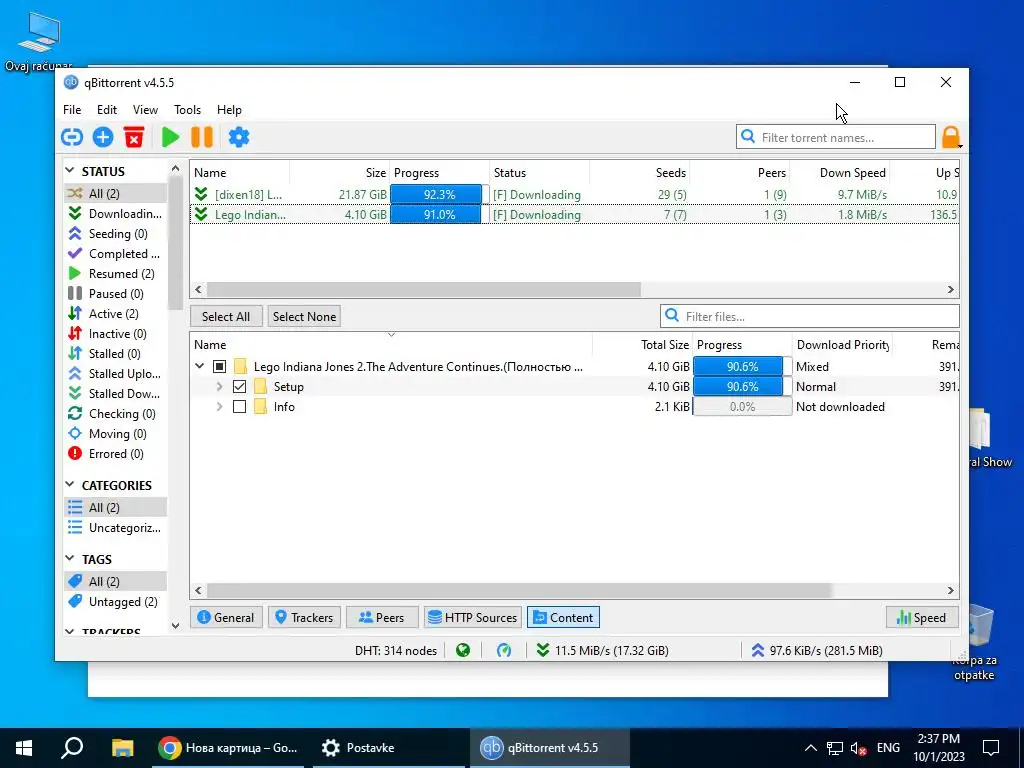The height and width of the screenshot is (768, 1024).
Task: Toggle the Lego Indiana Jones root folder checkbox
Action: (219, 366)
